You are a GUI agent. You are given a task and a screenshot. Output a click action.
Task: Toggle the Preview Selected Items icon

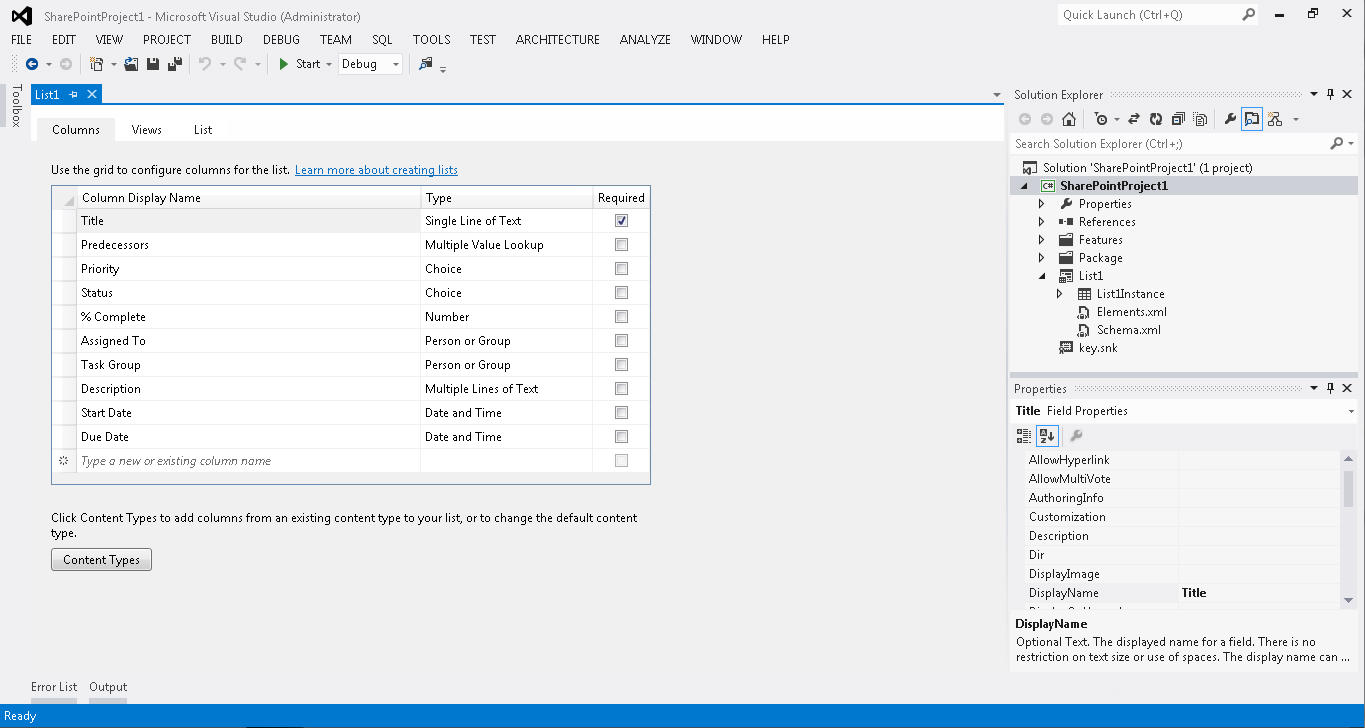coord(1251,119)
